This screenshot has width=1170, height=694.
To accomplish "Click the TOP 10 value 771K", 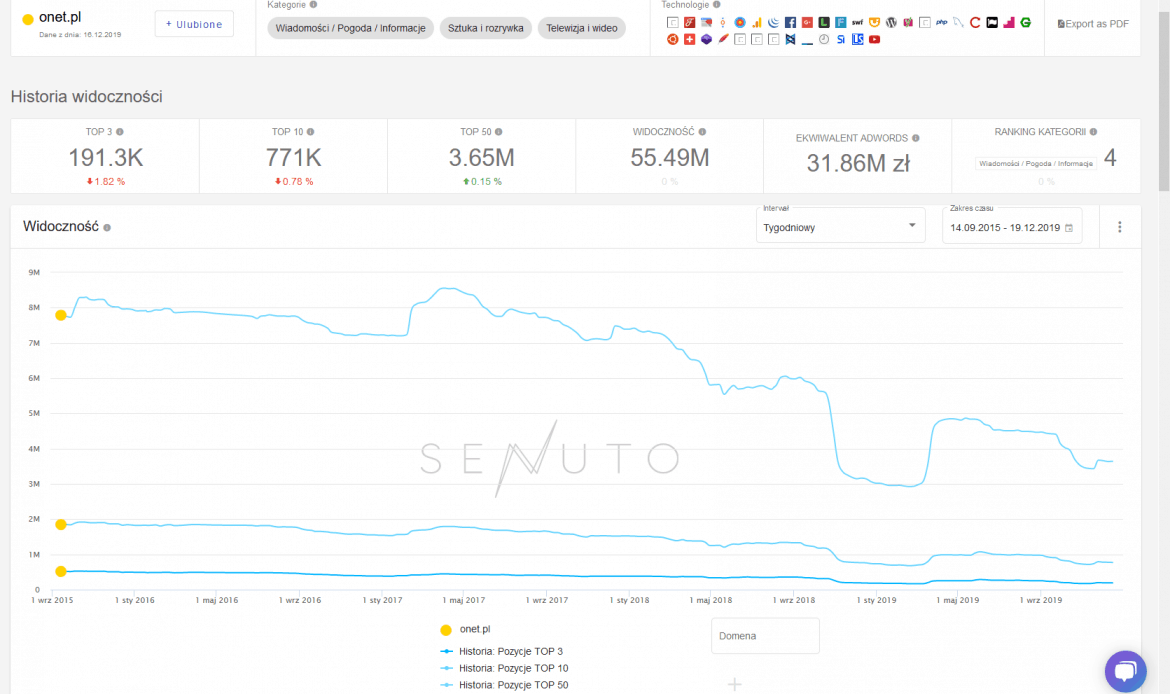I will pos(293,157).
